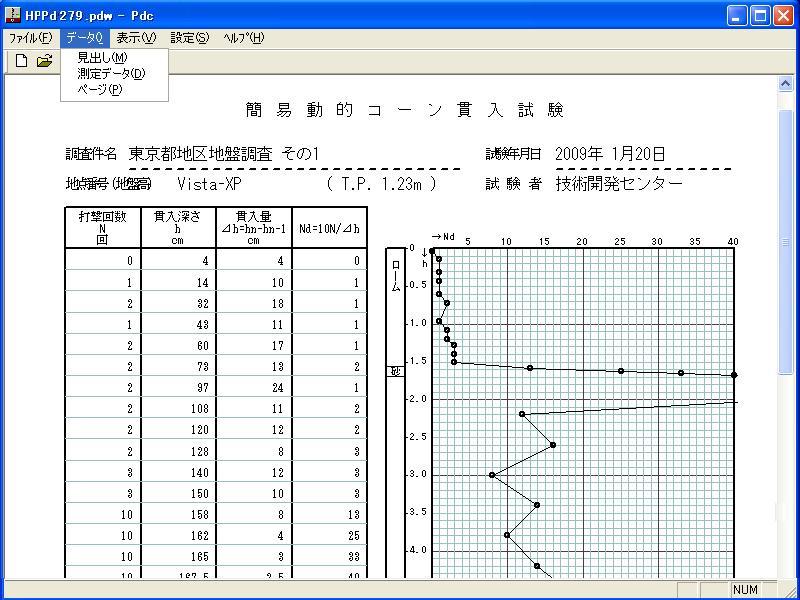Open the ファイル(F) menu
Screen dimensions: 800x600
click(x=29, y=37)
